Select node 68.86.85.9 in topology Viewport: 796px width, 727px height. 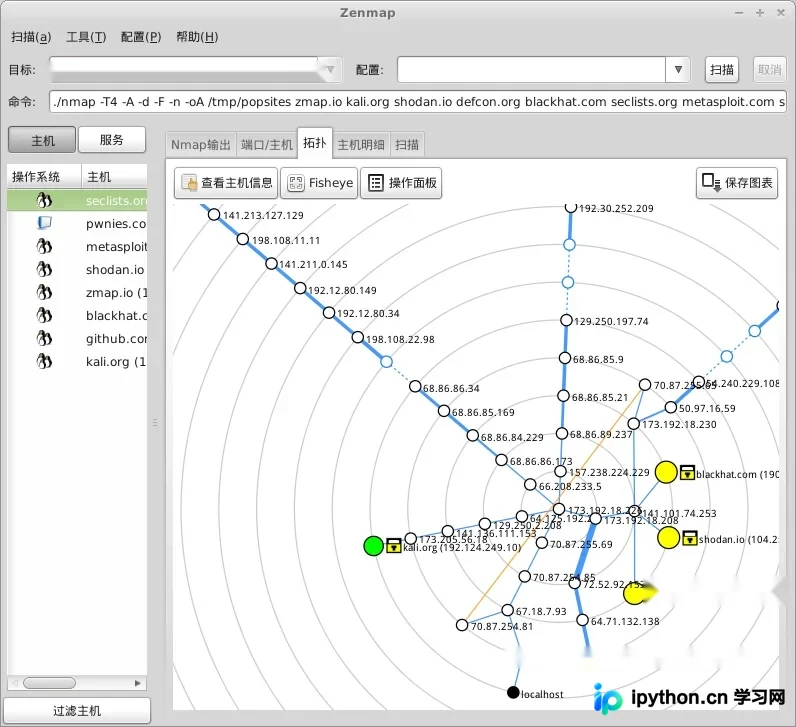(x=565, y=358)
